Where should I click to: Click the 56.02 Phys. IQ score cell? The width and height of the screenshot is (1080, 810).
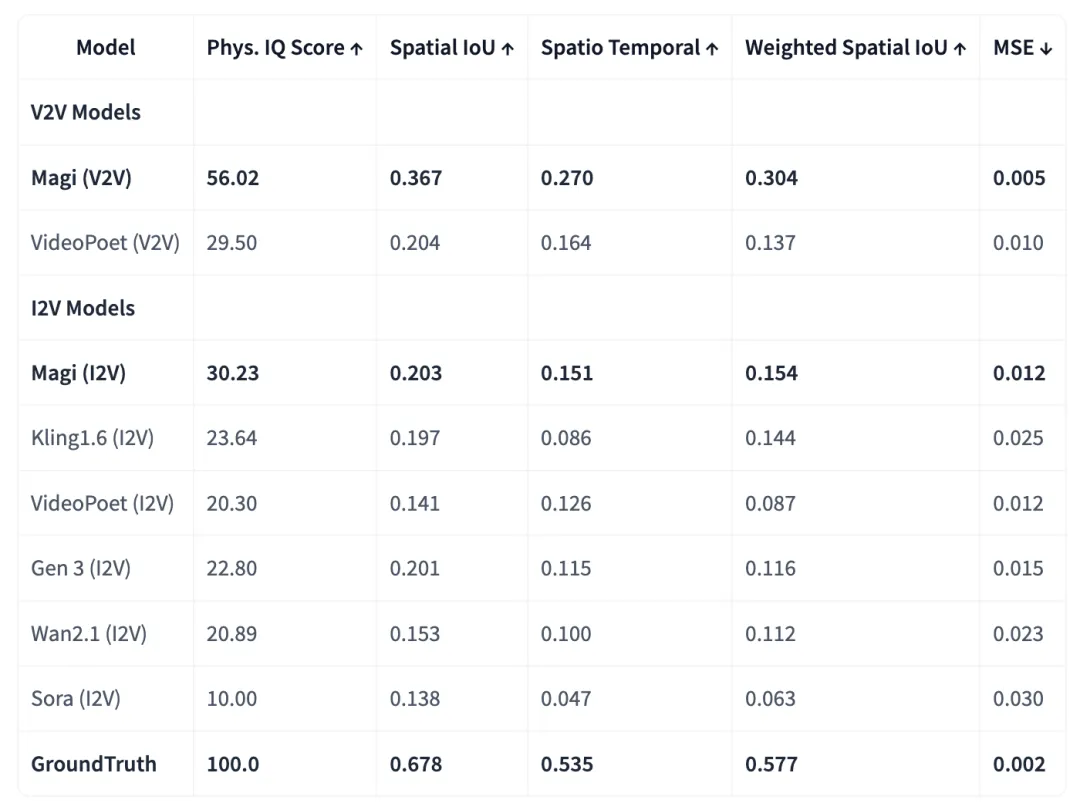pos(233,178)
